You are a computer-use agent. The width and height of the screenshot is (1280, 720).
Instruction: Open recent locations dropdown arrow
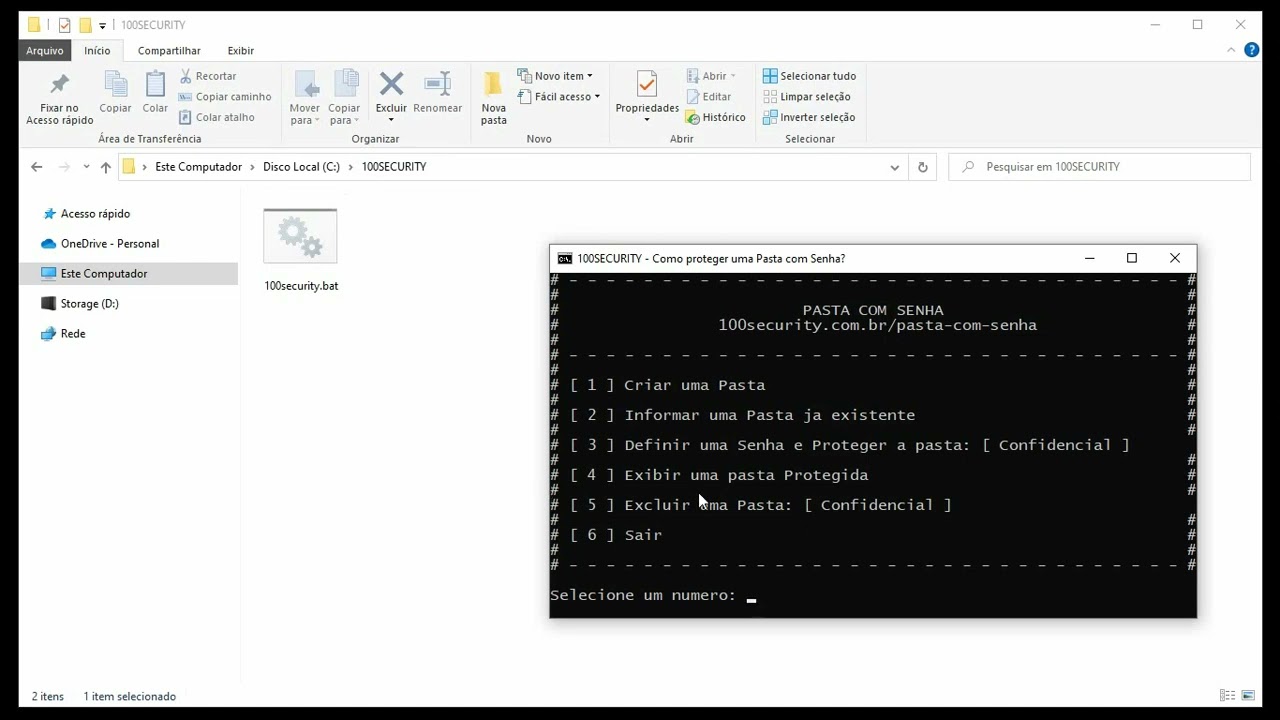86,167
